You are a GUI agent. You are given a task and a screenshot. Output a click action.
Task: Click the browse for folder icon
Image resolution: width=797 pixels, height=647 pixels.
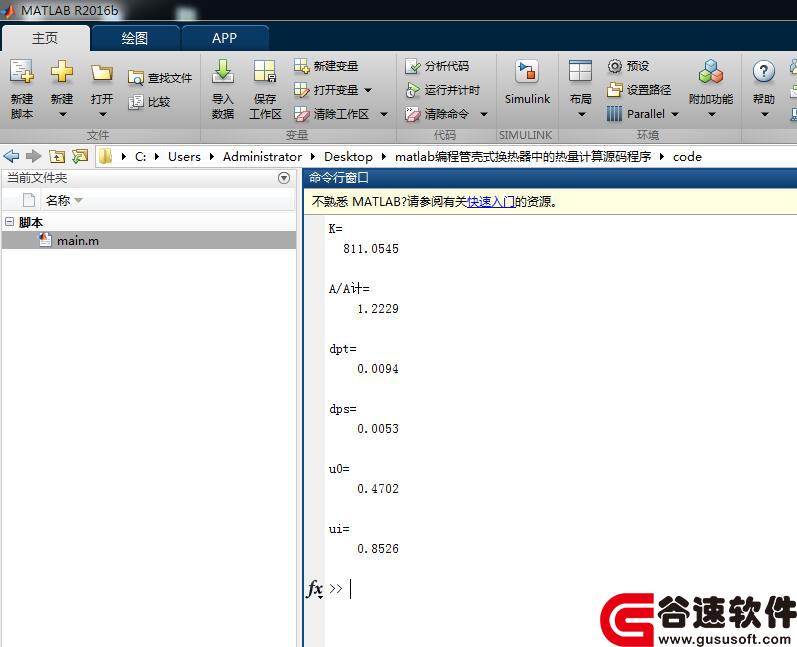click(x=80, y=156)
